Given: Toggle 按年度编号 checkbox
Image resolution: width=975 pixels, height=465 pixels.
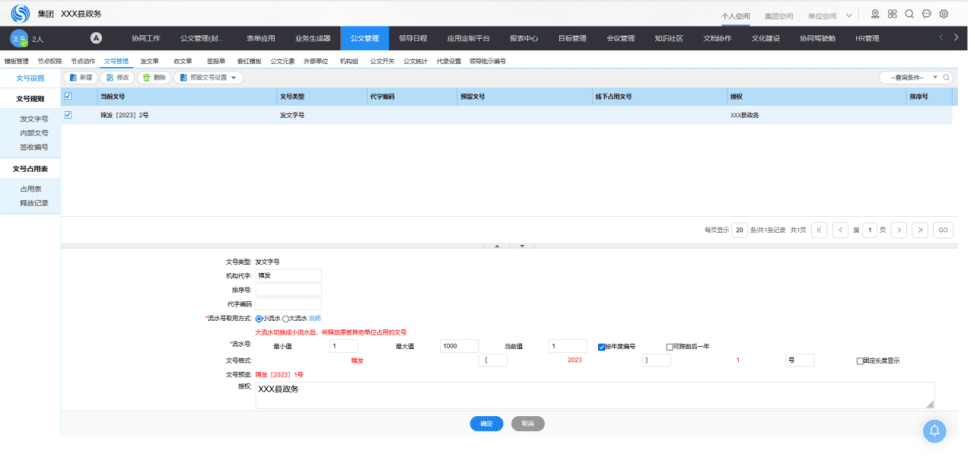Looking at the screenshot, I should pyautogui.click(x=601, y=347).
